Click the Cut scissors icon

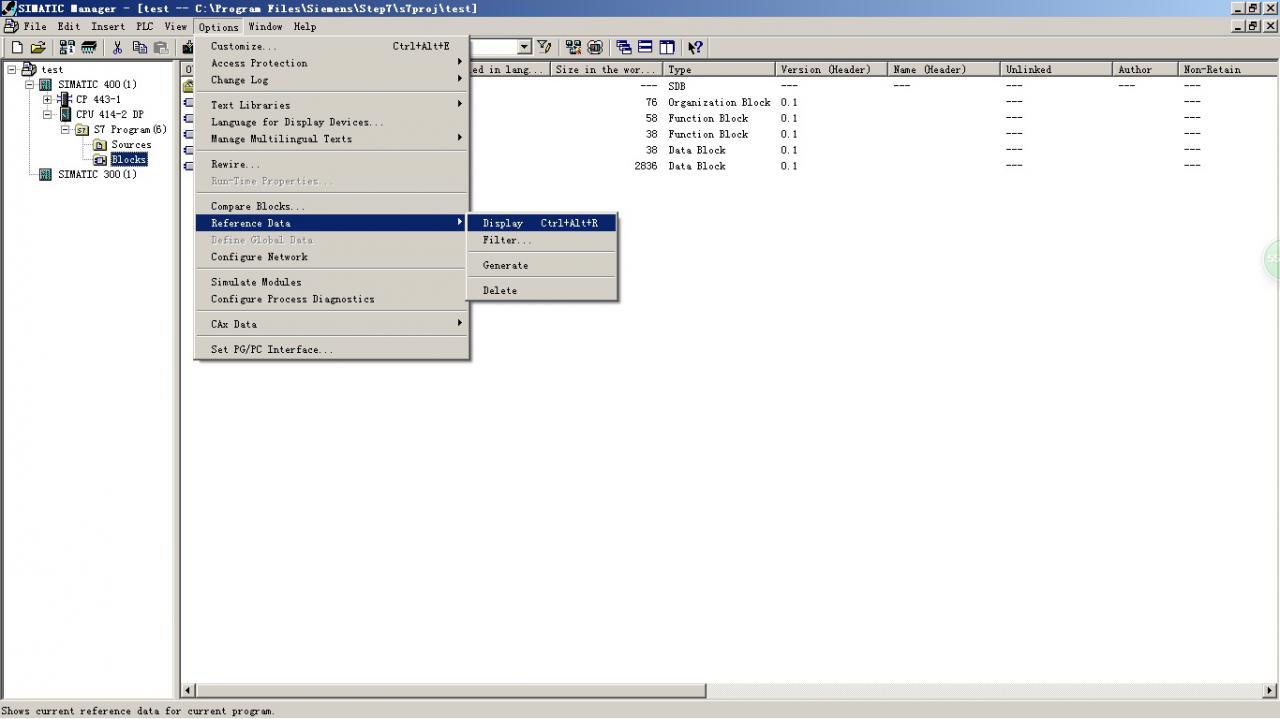click(x=118, y=47)
